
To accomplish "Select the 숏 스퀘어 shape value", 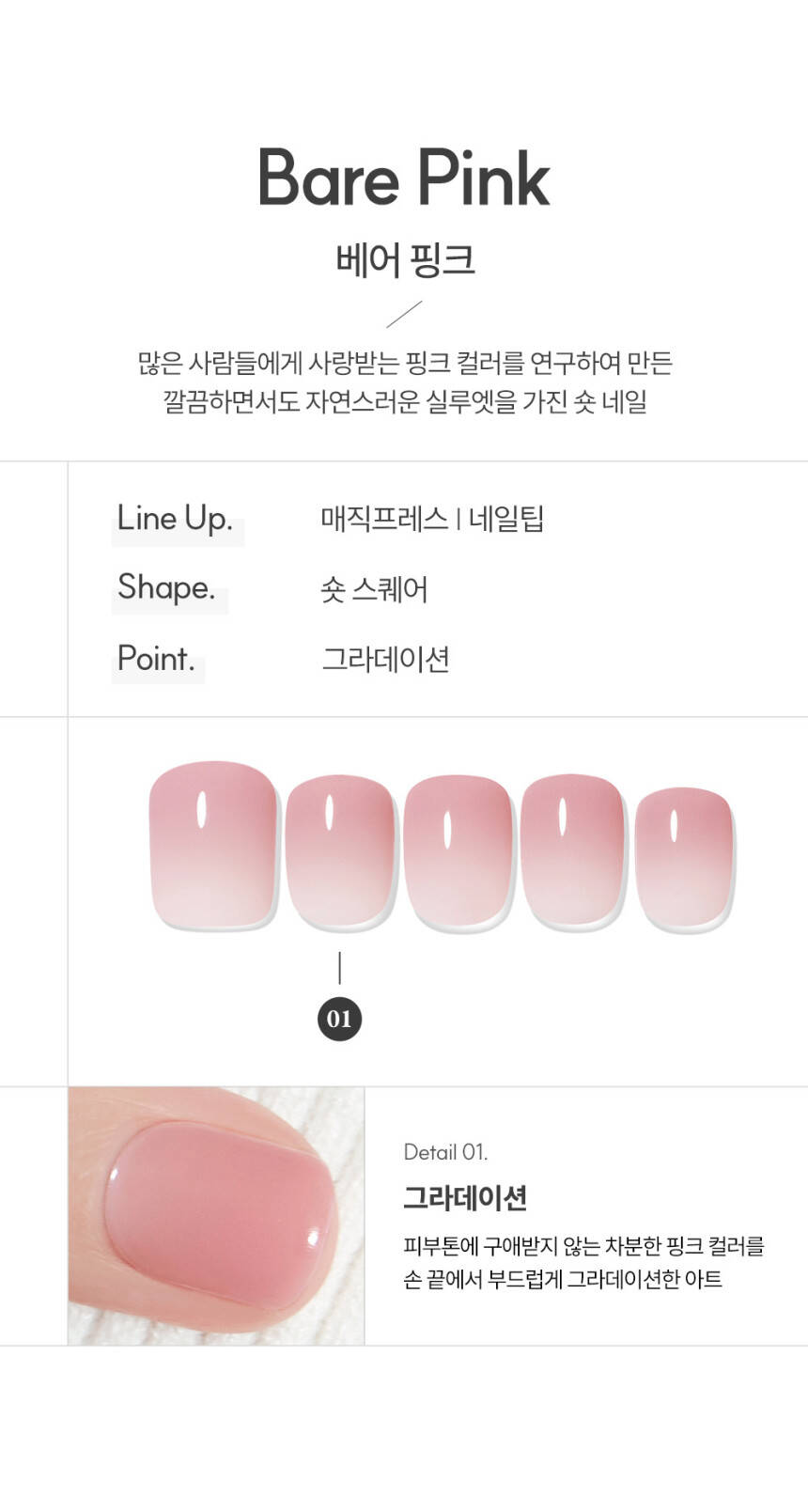I will [374, 589].
